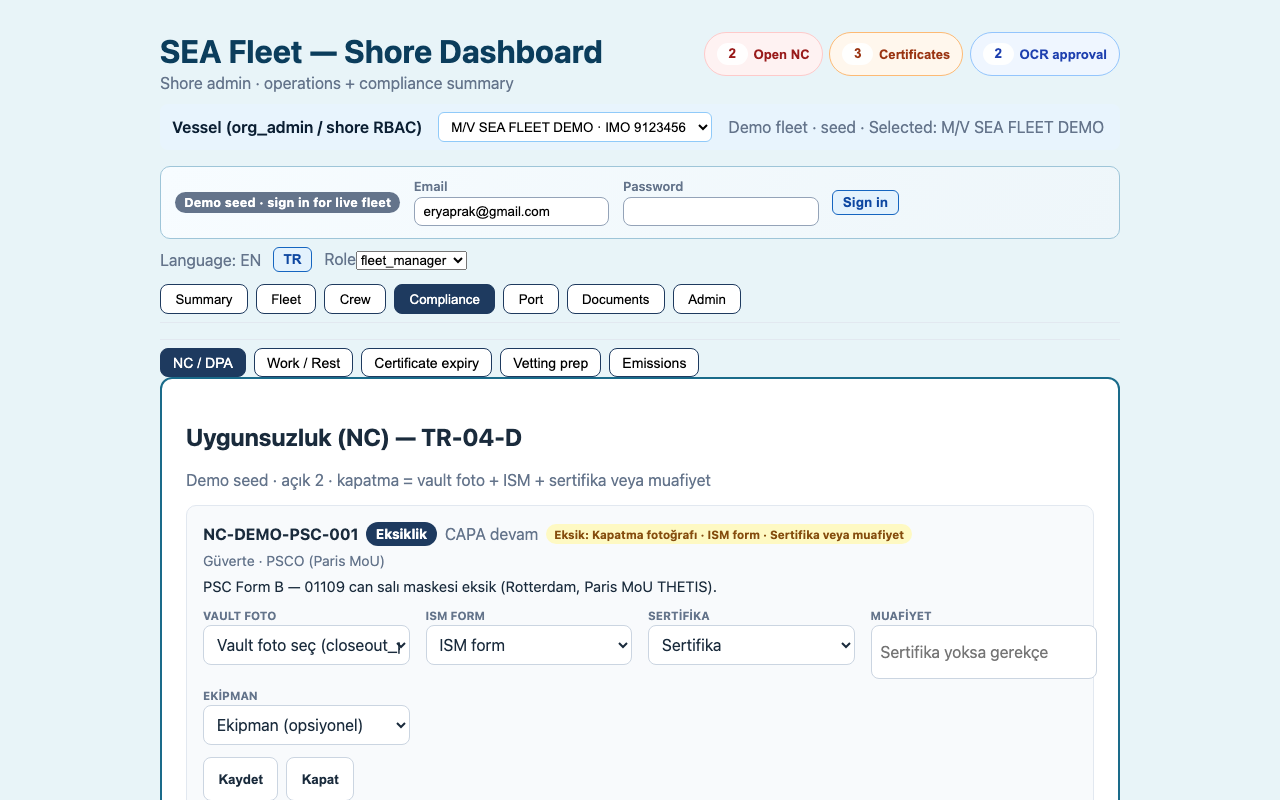Click the CAPA devam status text
Viewport: 1280px width, 800px height.
click(491, 534)
